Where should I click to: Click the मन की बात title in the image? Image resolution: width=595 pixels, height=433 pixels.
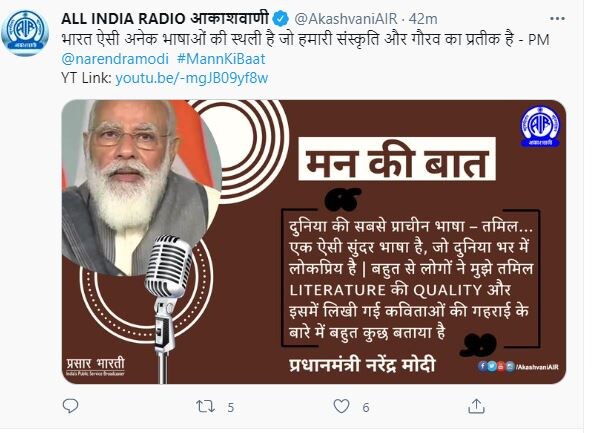pos(397,159)
